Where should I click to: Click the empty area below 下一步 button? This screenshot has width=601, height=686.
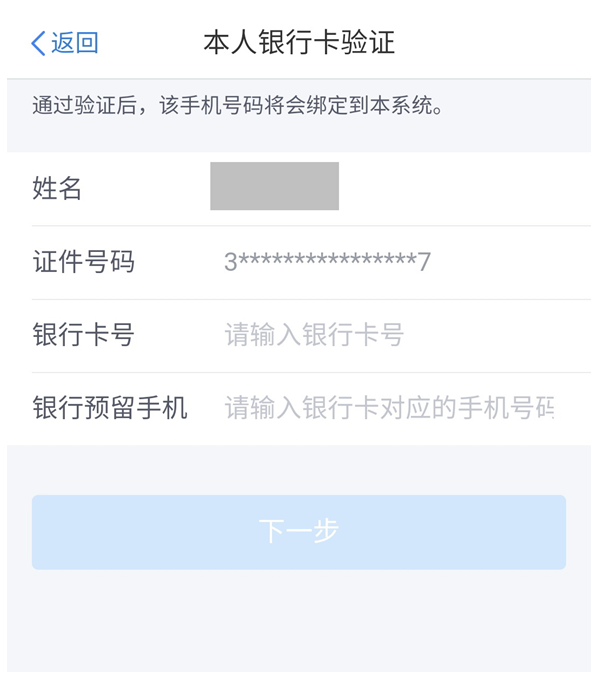point(299,620)
